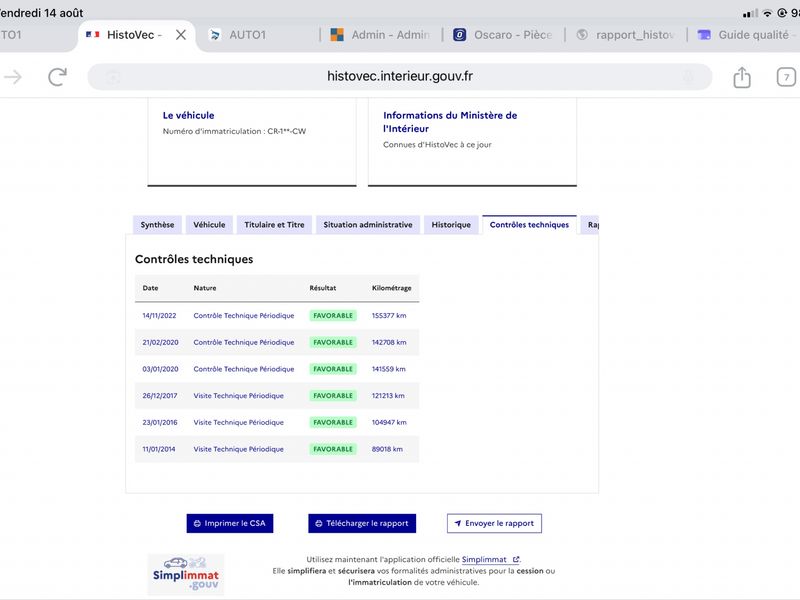Click the AUTO1 tab favicon
The height and width of the screenshot is (600, 800).
click(215, 35)
